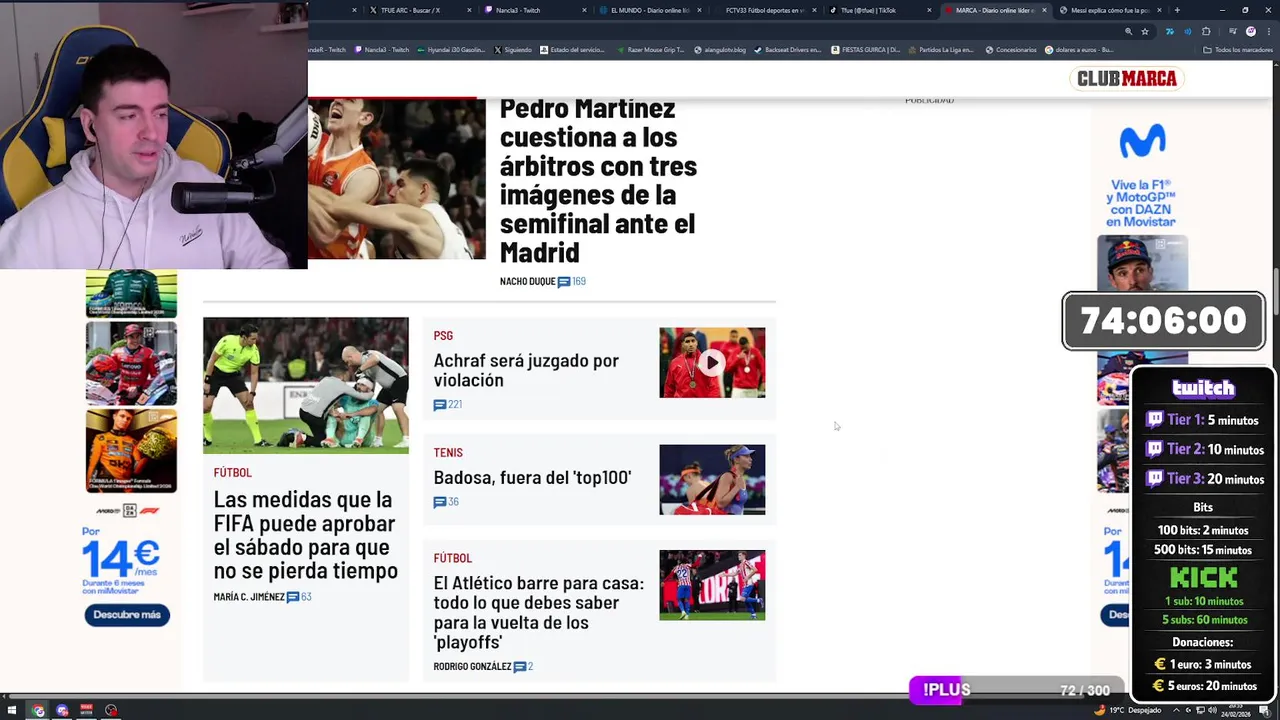Image resolution: width=1280 pixels, height=720 pixels.
Task: Open the weather widget showing 19°C Despejado
Action: [1130, 710]
